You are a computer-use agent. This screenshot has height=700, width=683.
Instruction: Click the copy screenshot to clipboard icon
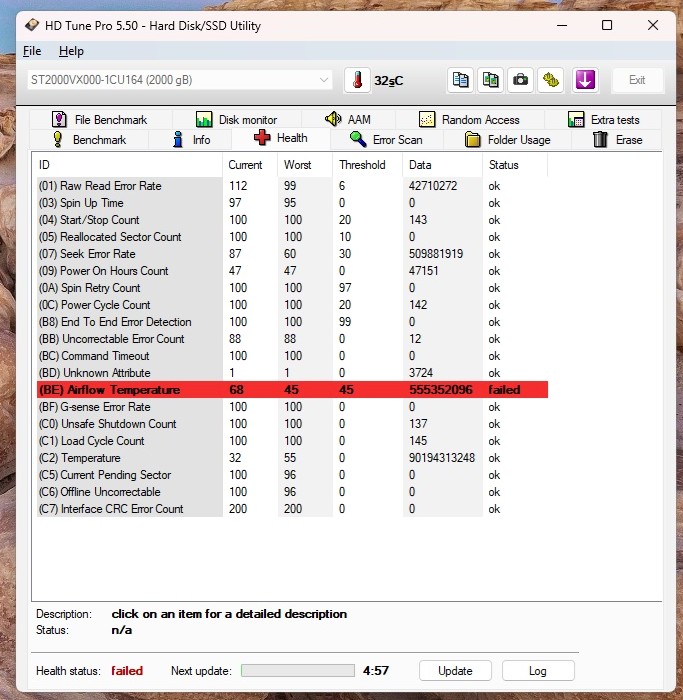click(490, 80)
